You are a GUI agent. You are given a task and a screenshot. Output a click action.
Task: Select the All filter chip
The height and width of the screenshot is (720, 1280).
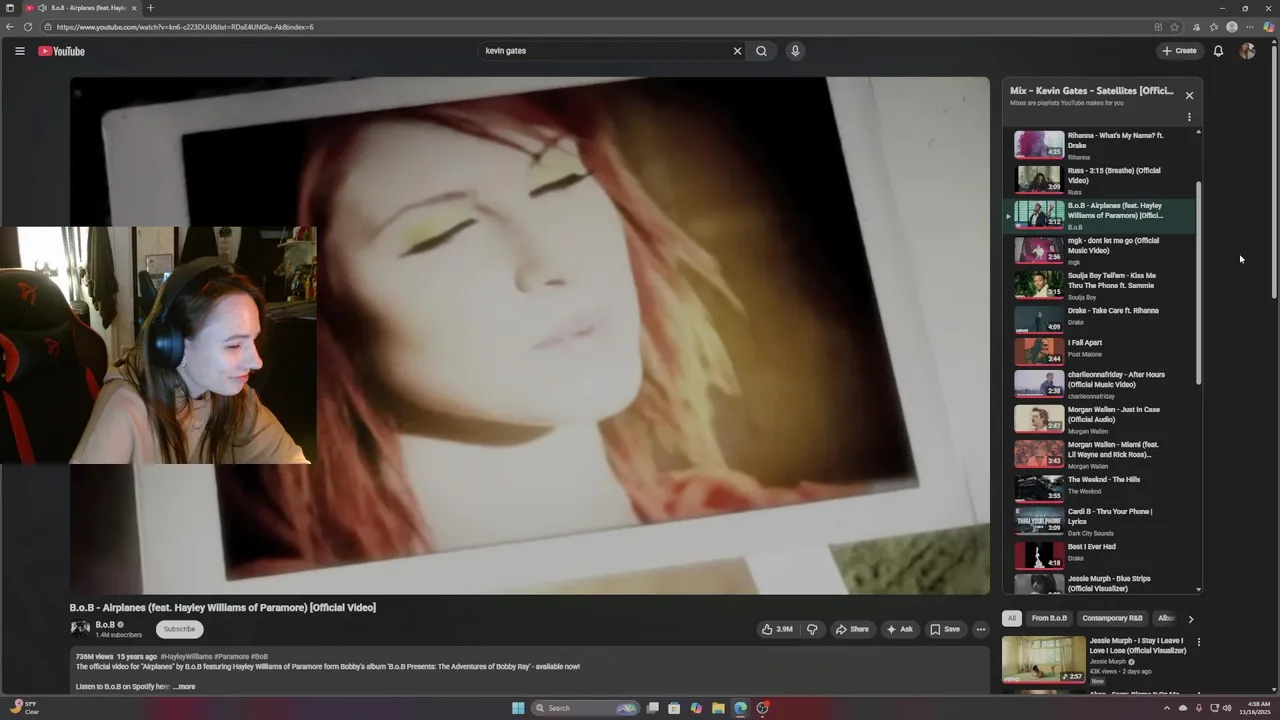[x=1012, y=618]
